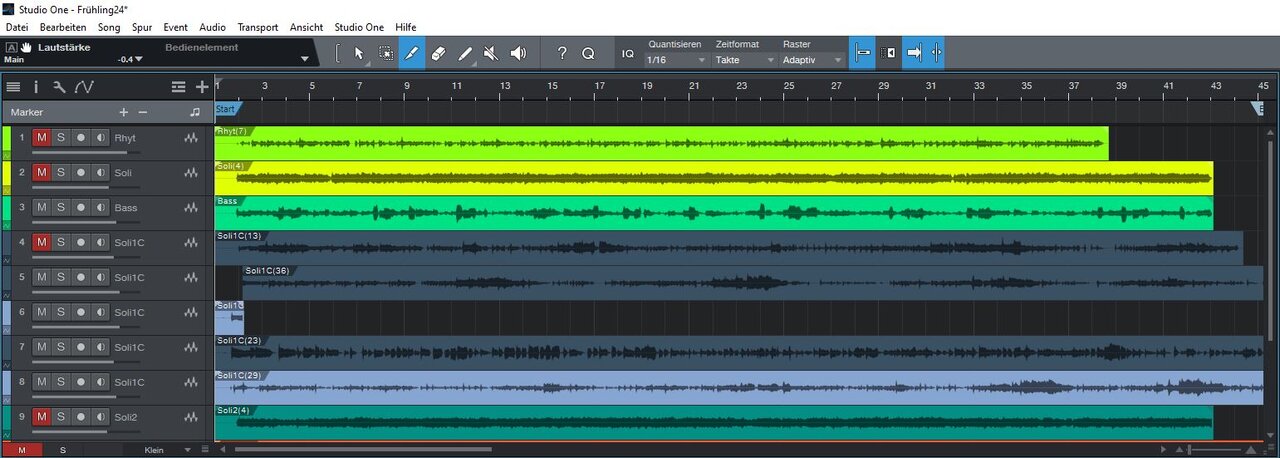
Task: Open the Datei menu
Action: [x=17, y=27]
